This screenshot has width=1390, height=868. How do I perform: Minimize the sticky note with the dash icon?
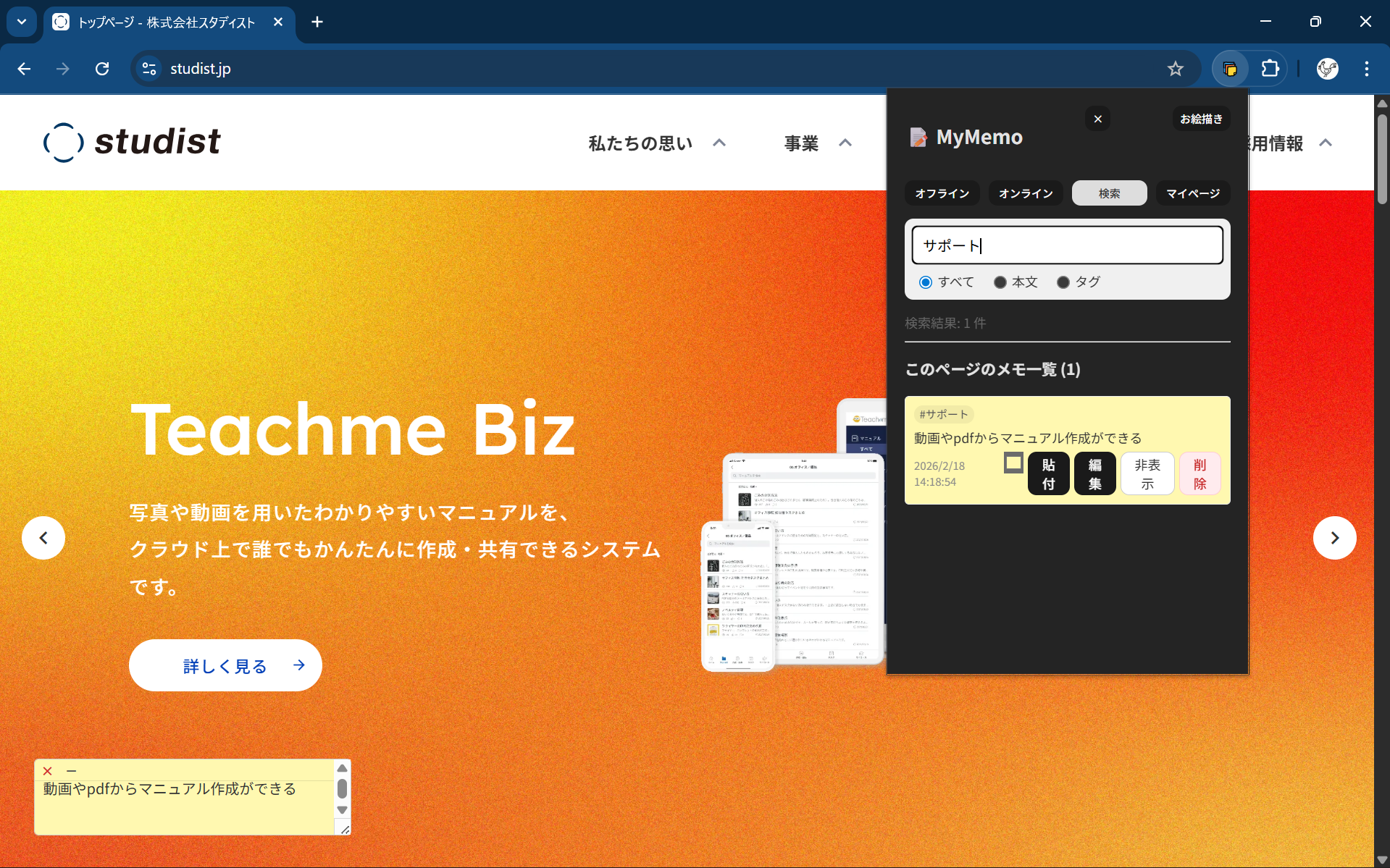[x=71, y=771]
